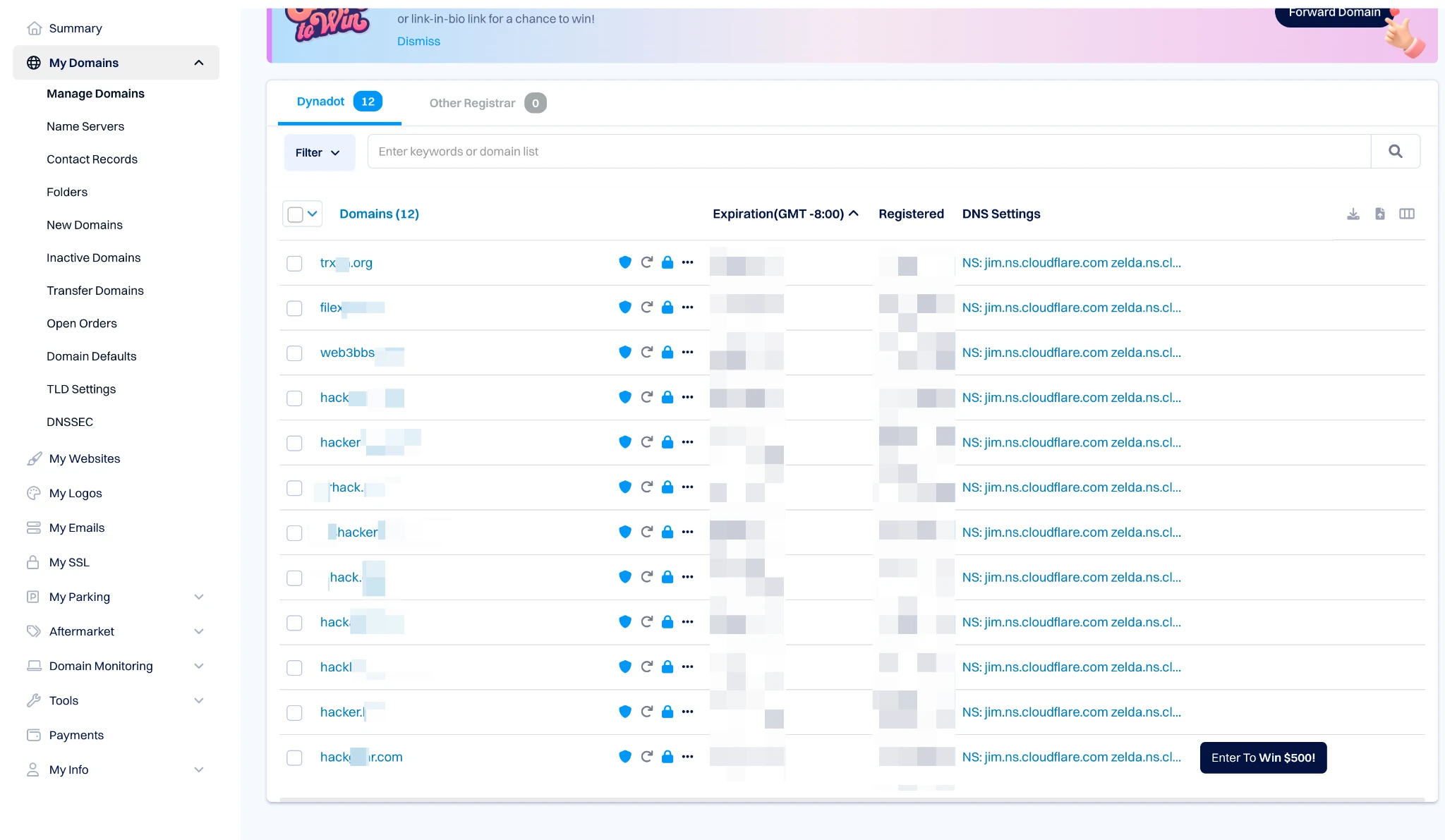The image size is (1445, 840).
Task: Toggle the select-all domains checkbox
Action: click(x=295, y=214)
